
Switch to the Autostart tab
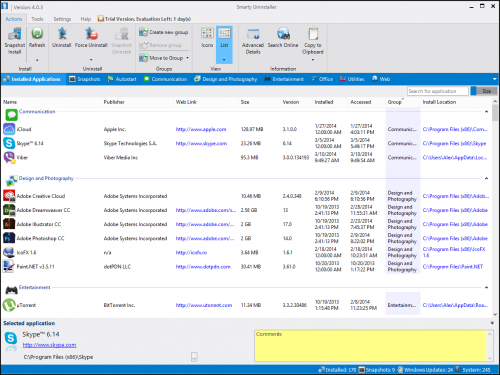(122, 79)
